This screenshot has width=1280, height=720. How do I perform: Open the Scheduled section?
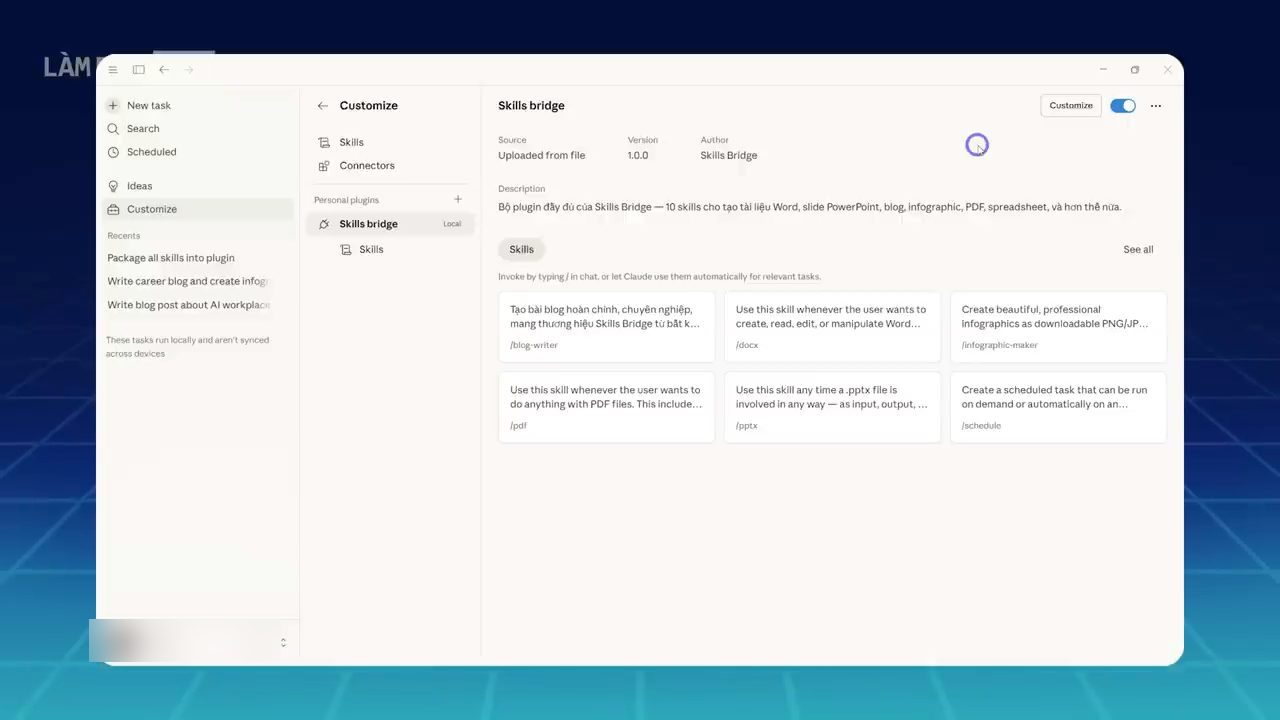click(198, 152)
